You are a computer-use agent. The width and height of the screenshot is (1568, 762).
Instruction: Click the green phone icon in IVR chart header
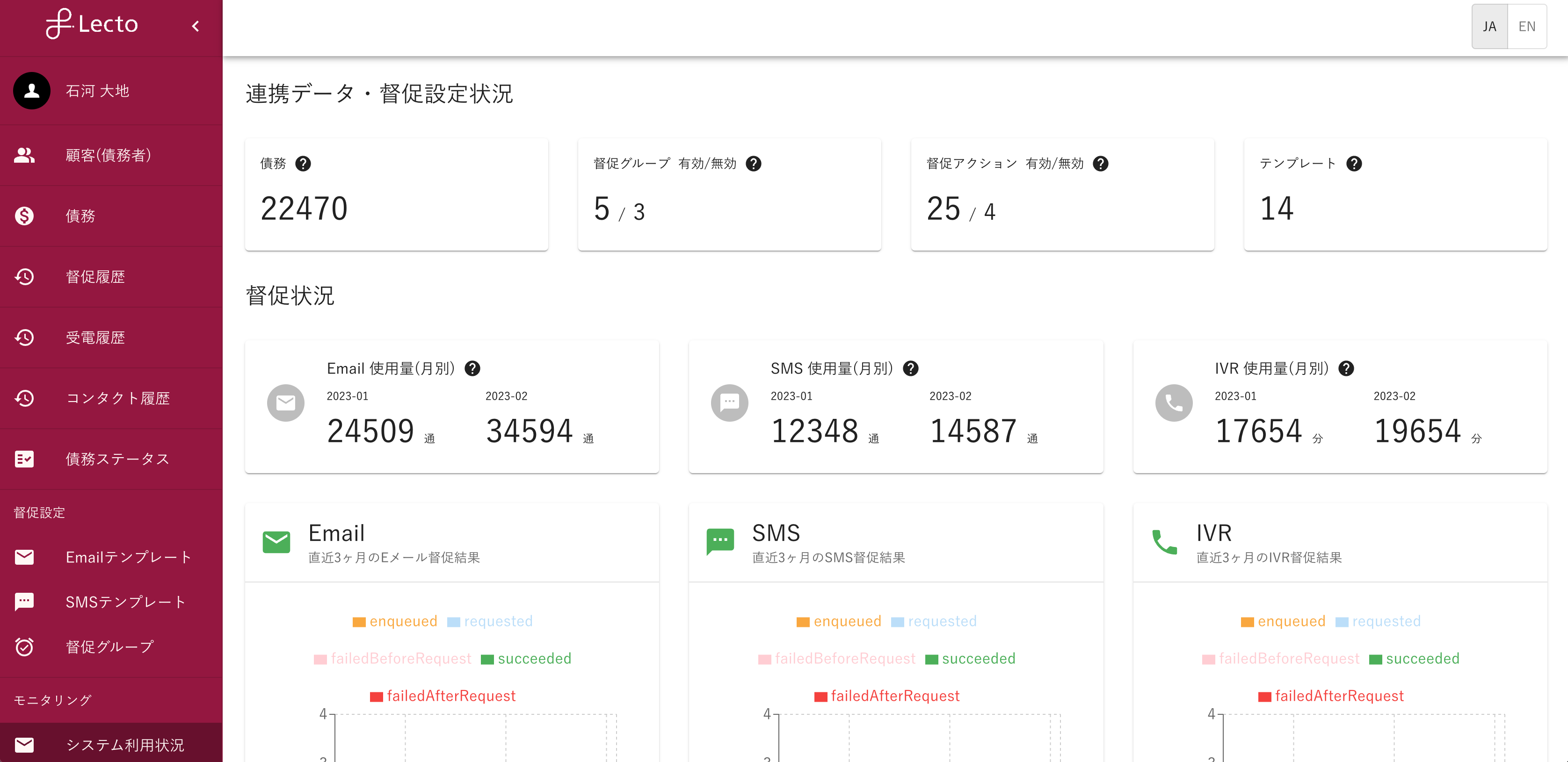1164,542
